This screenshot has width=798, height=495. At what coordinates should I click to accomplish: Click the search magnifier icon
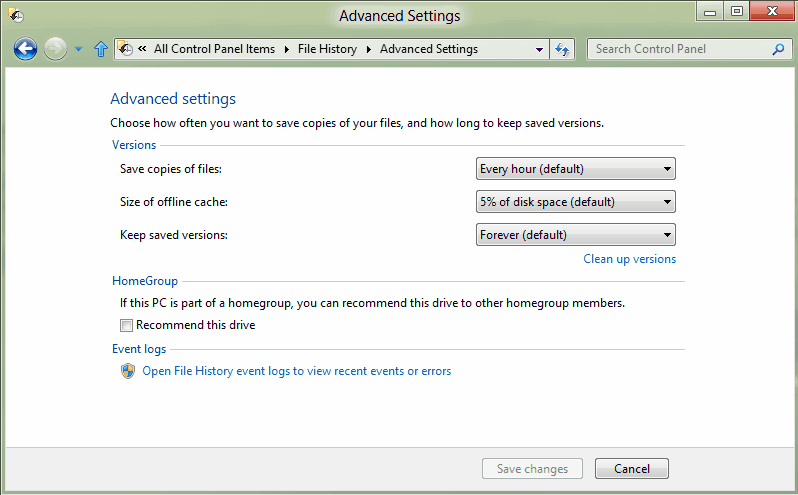(778, 49)
